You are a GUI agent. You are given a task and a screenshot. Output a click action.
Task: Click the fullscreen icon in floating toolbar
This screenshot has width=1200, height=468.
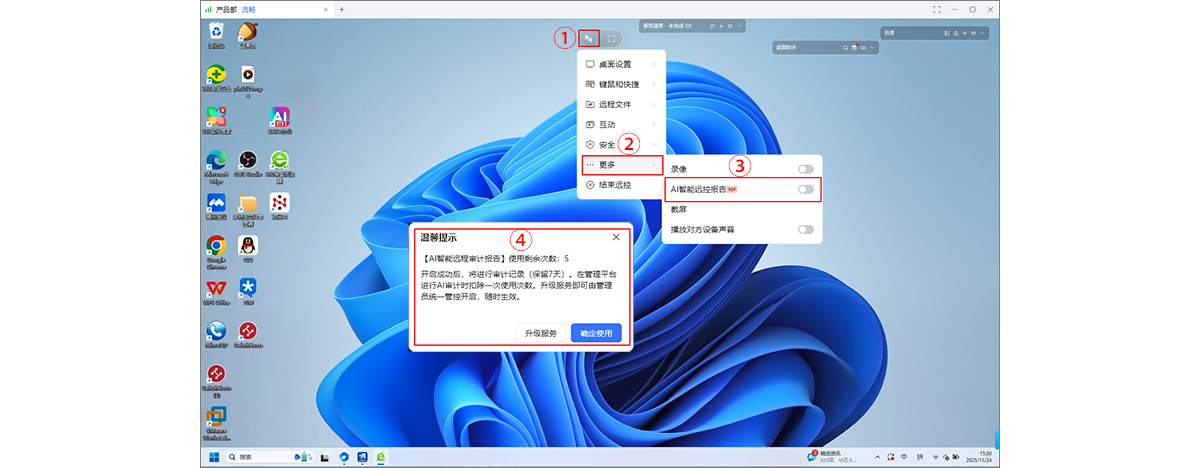611,39
